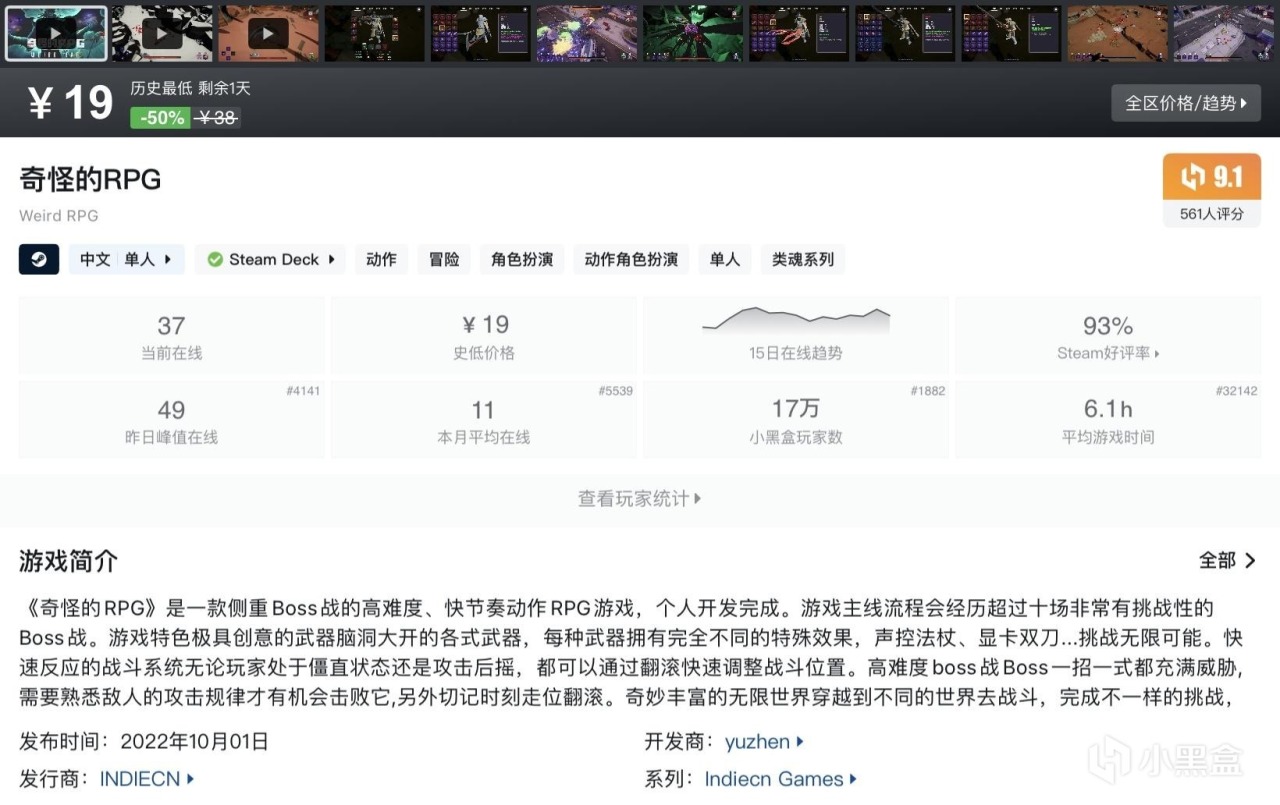Image resolution: width=1280 pixels, height=805 pixels.
Task: Open the orange desert arena screenshot thumbnail
Action: (x=1118, y=34)
